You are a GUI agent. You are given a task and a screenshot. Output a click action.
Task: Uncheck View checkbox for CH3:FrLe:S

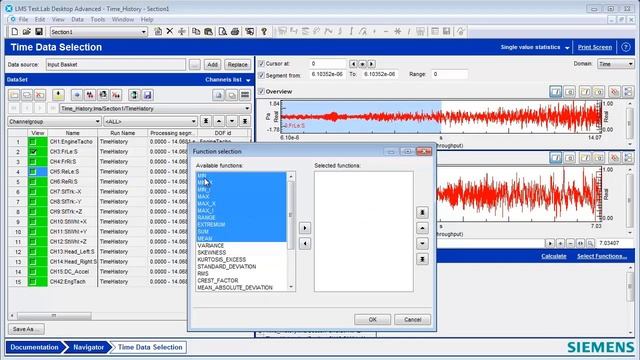(33, 151)
